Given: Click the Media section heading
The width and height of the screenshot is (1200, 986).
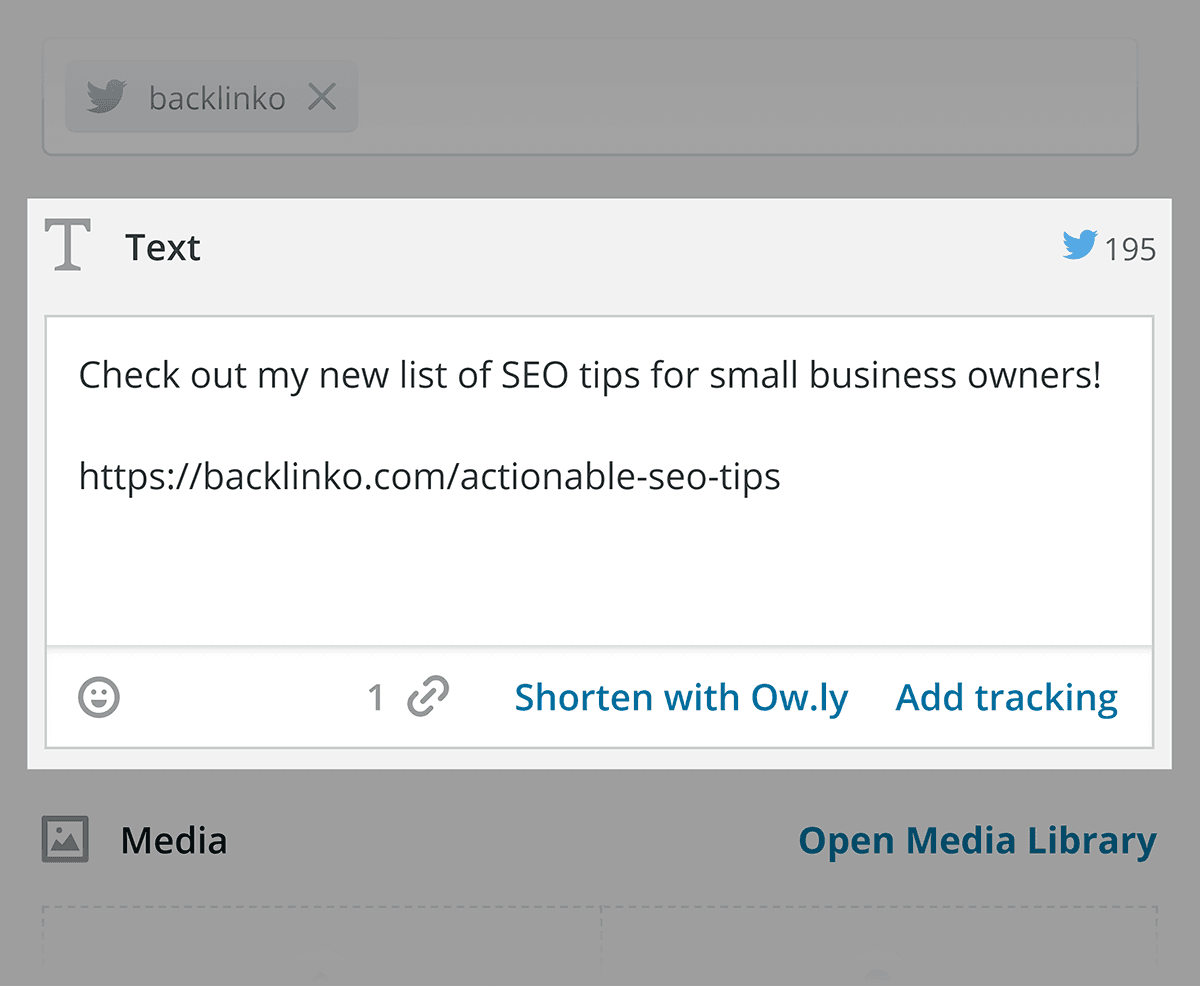Looking at the screenshot, I should point(174,840).
